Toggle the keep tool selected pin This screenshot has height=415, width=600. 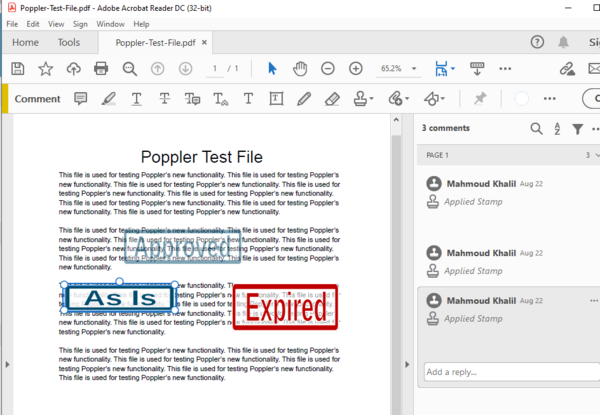tap(480, 99)
